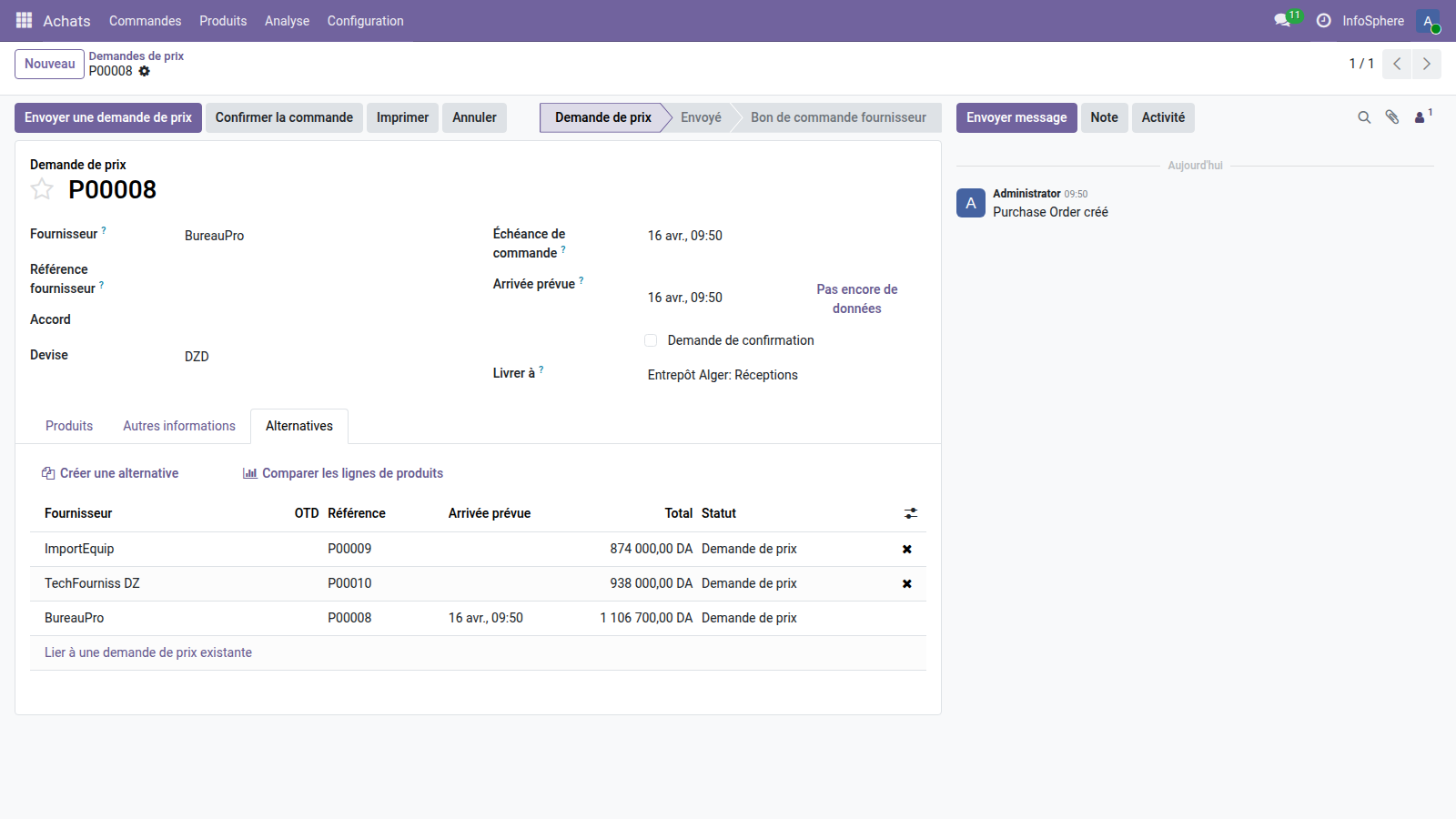Open gear actions menu beside P00008

pos(145,71)
